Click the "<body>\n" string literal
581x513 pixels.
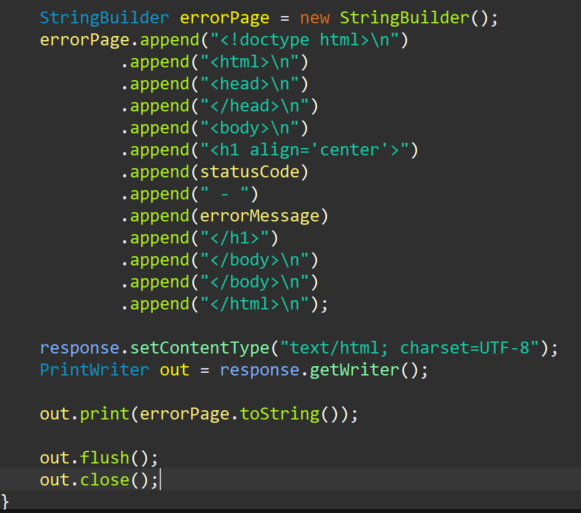(x=249, y=128)
